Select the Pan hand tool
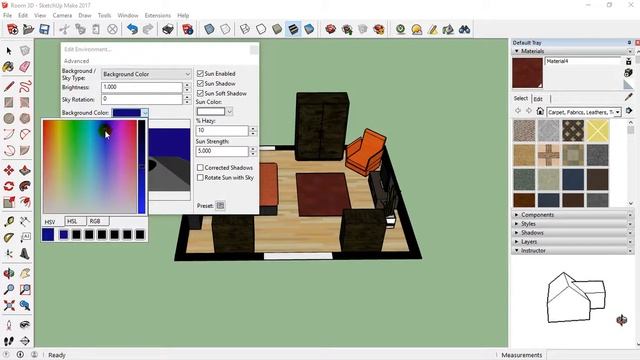Screen dimensions: 640x360 (x=25, y=273)
